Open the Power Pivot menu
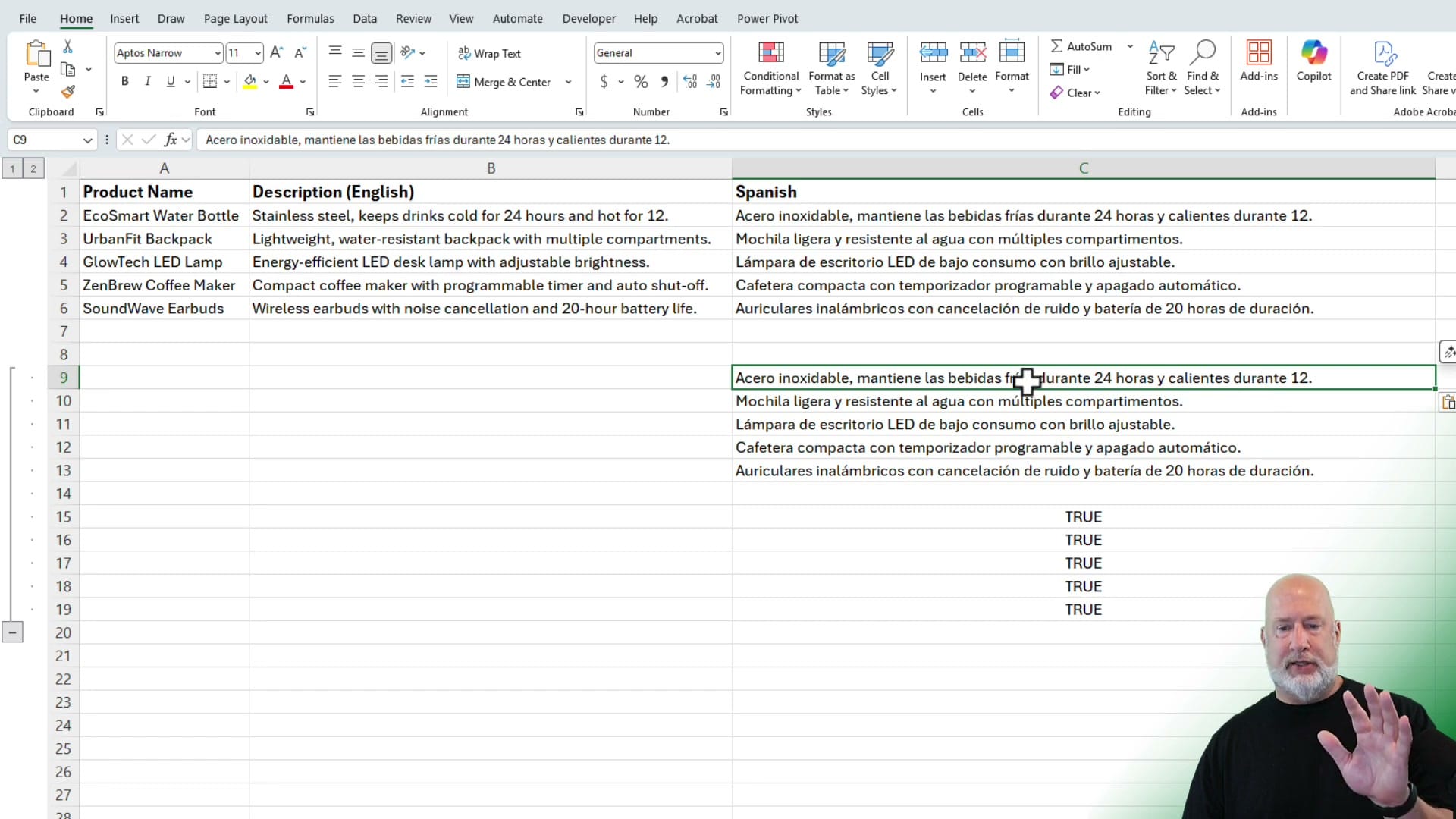The image size is (1456, 819). [767, 18]
